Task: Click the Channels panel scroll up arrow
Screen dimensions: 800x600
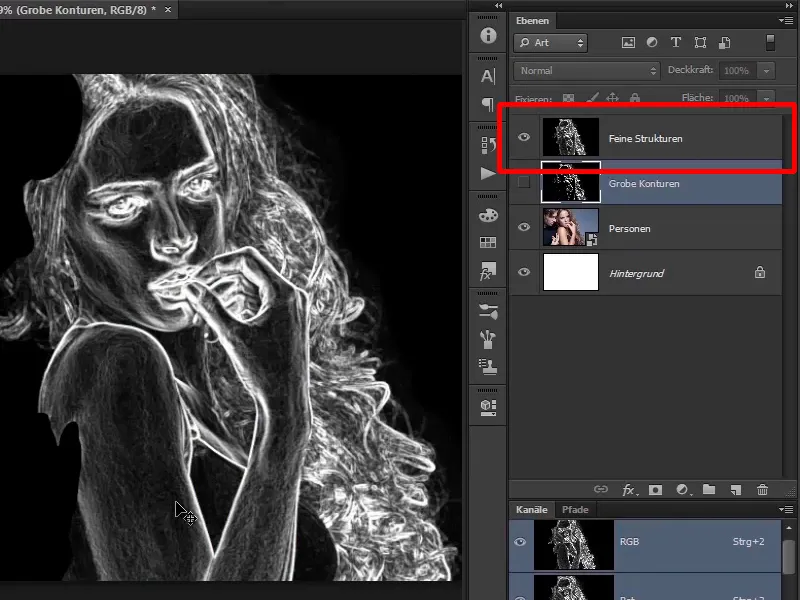Action: click(789, 529)
